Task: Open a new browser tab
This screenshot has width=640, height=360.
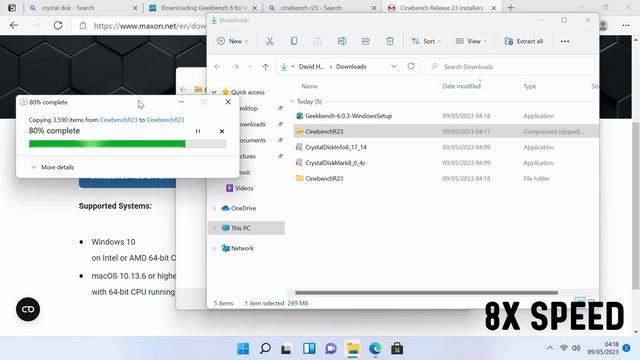Action: [x=511, y=8]
